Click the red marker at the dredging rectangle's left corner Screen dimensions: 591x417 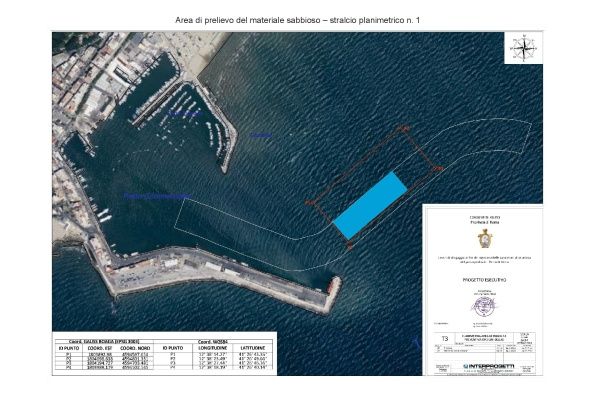(x=310, y=203)
